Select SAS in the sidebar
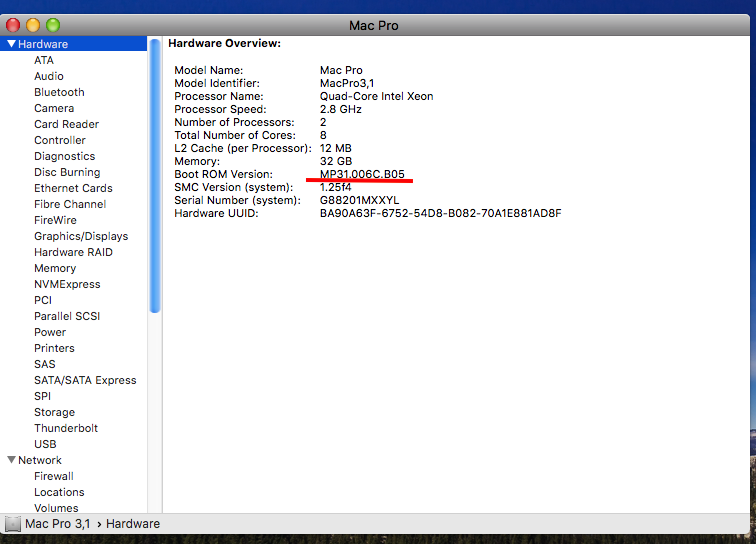Viewport: 756px width, 544px height. [x=45, y=364]
